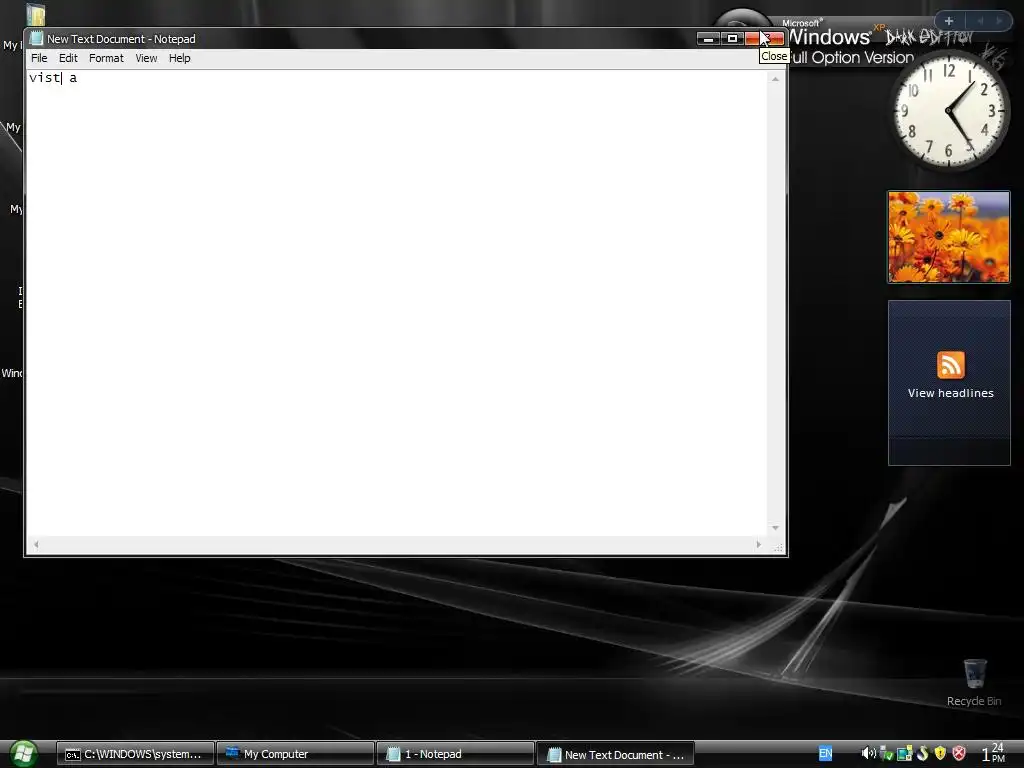Click the New Text Document taskbar button
Viewport: 1024px width, 768px height.
pos(616,754)
